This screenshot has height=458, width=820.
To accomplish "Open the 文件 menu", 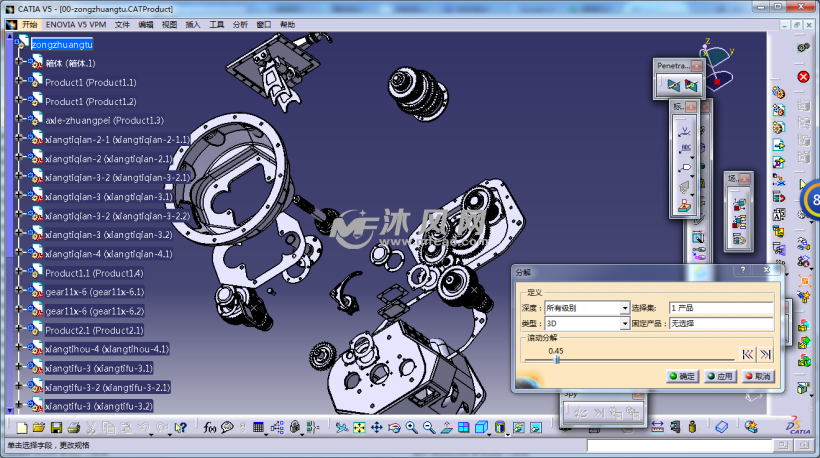I will pos(122,25).
